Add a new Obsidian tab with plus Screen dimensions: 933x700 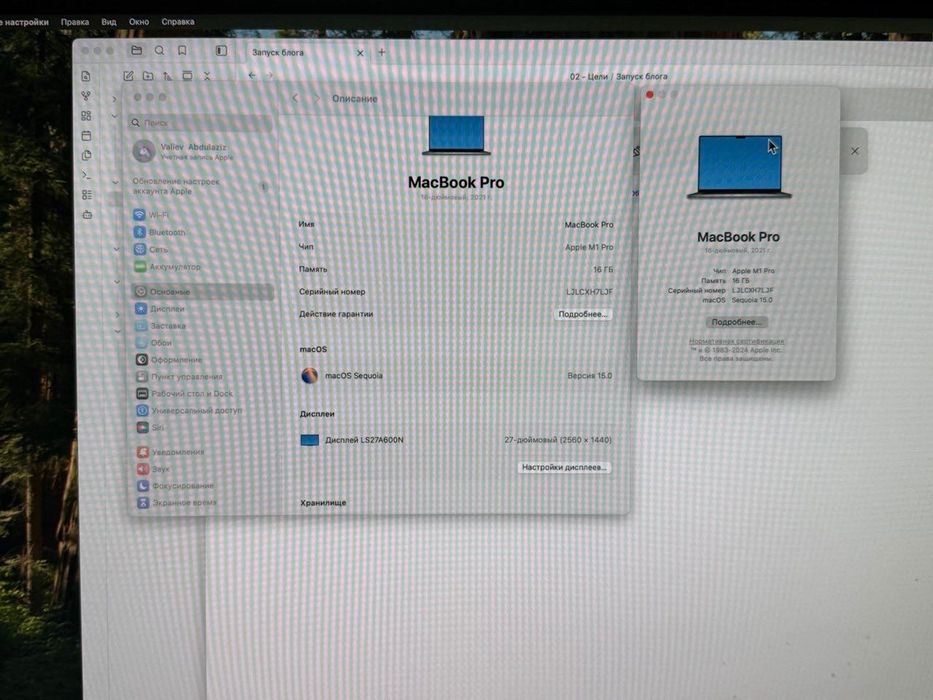(x=382, y=52)
